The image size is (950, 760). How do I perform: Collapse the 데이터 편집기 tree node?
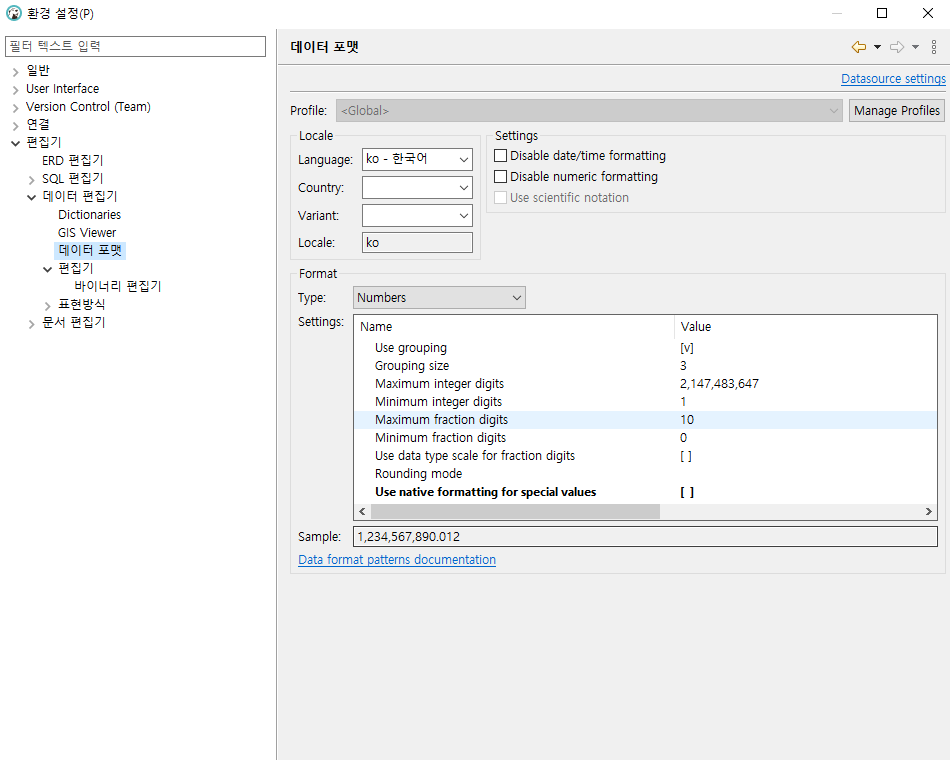point(32,198)
